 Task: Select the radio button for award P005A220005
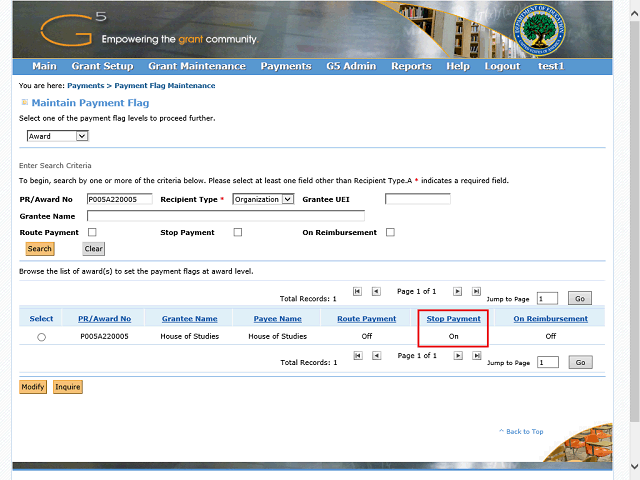[41, 337]
